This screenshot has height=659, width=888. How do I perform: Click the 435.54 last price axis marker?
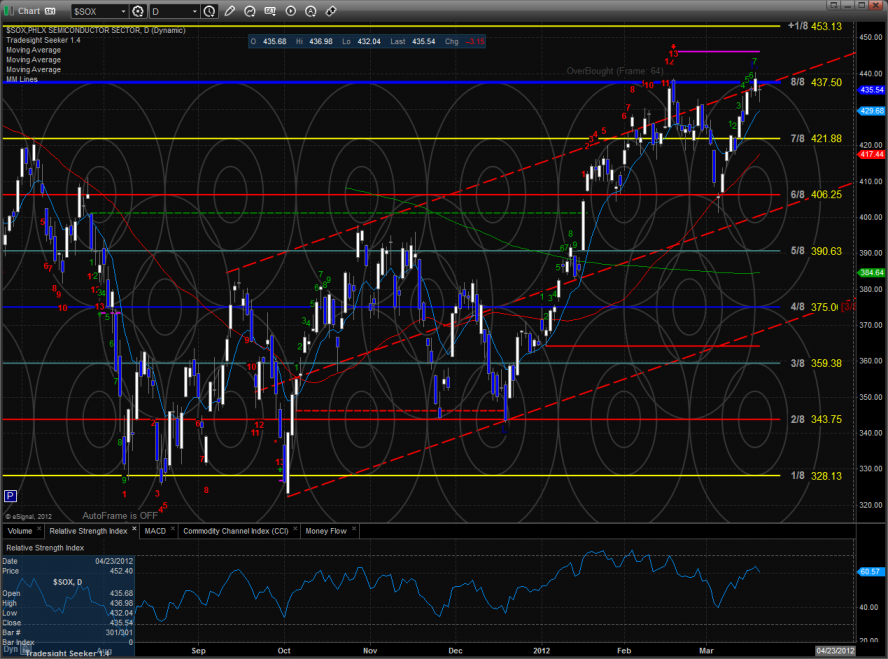[872, 90]
